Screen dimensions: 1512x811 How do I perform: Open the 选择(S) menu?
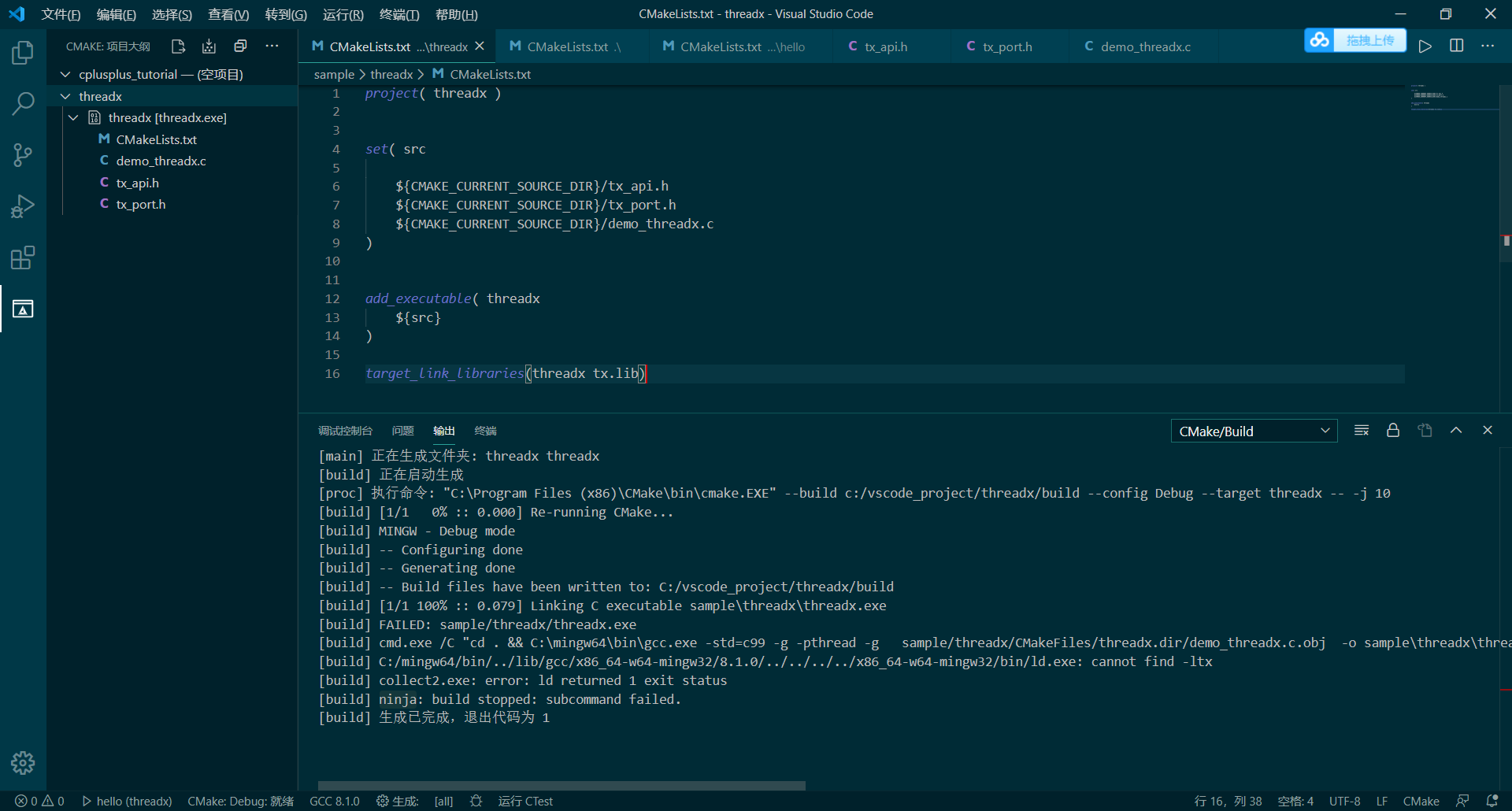(172, 14)
